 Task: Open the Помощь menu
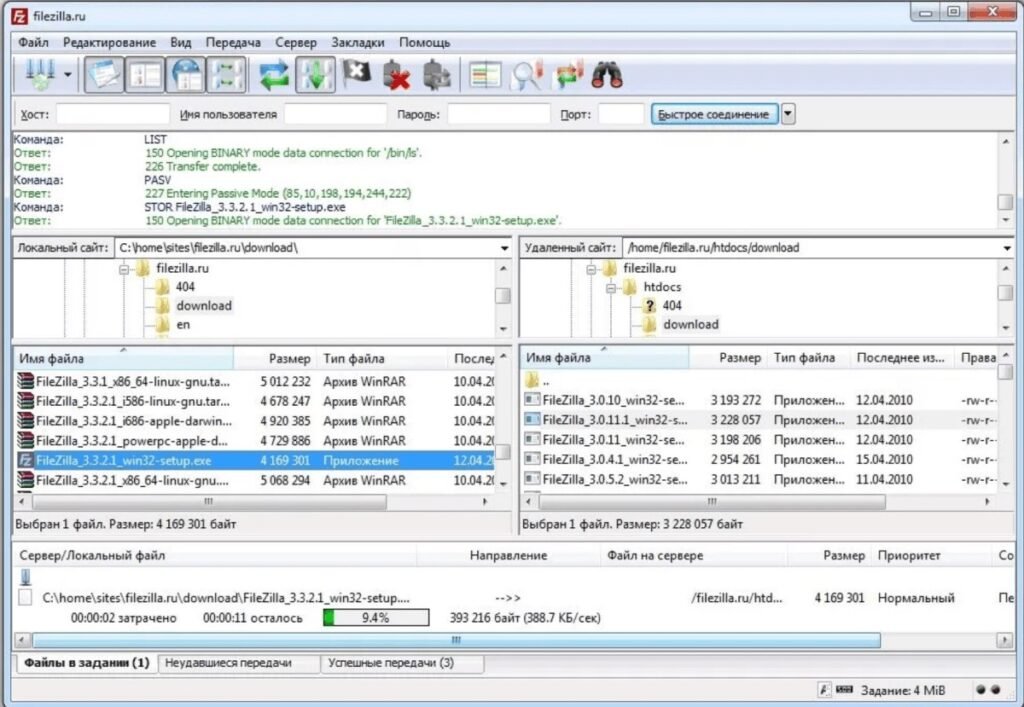[x=424, y=42]
